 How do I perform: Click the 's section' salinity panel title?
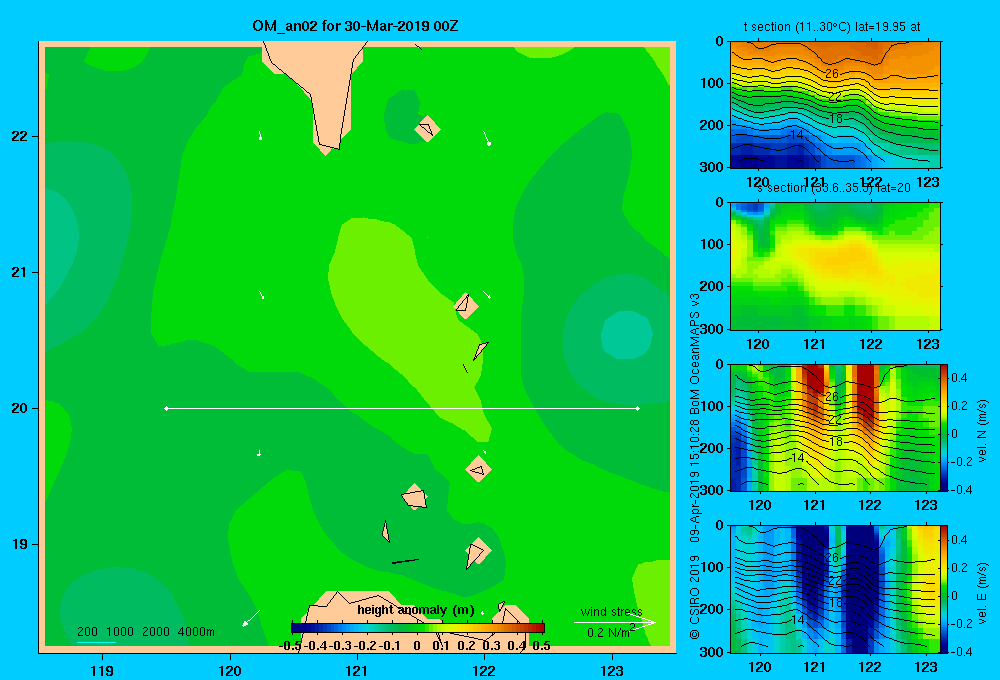833,188
